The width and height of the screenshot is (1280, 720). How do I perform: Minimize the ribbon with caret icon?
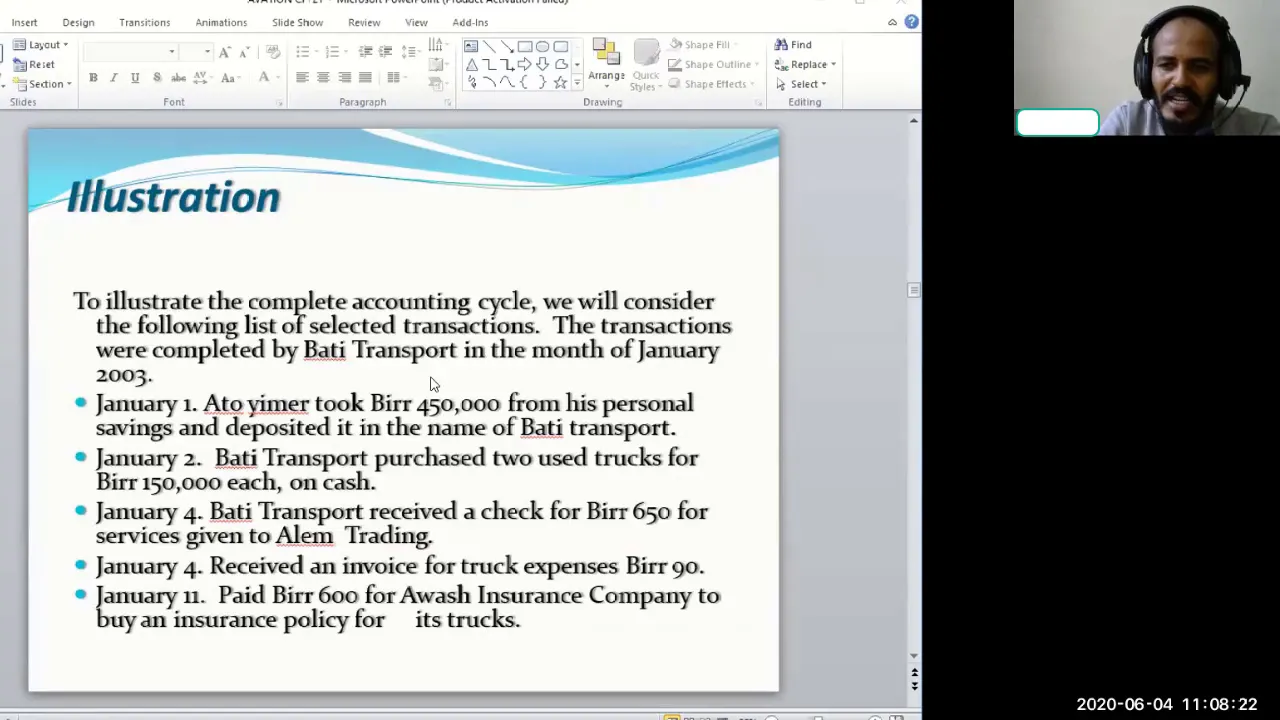pyautogui.click(x=892, y=22)
